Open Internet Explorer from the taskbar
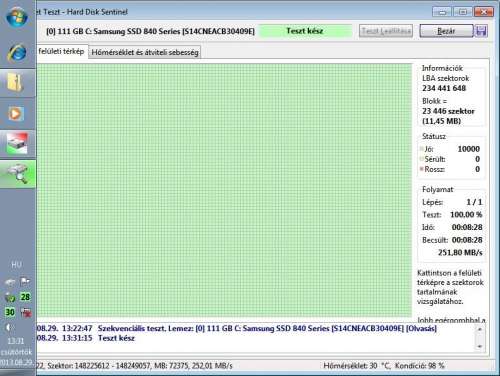The height and width of the screenshot is (376, 500). (17, 53)
